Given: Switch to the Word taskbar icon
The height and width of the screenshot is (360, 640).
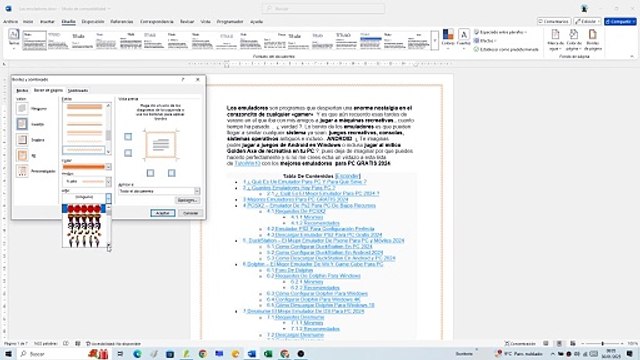Looking at the screenshot, I should coord(251,354).
